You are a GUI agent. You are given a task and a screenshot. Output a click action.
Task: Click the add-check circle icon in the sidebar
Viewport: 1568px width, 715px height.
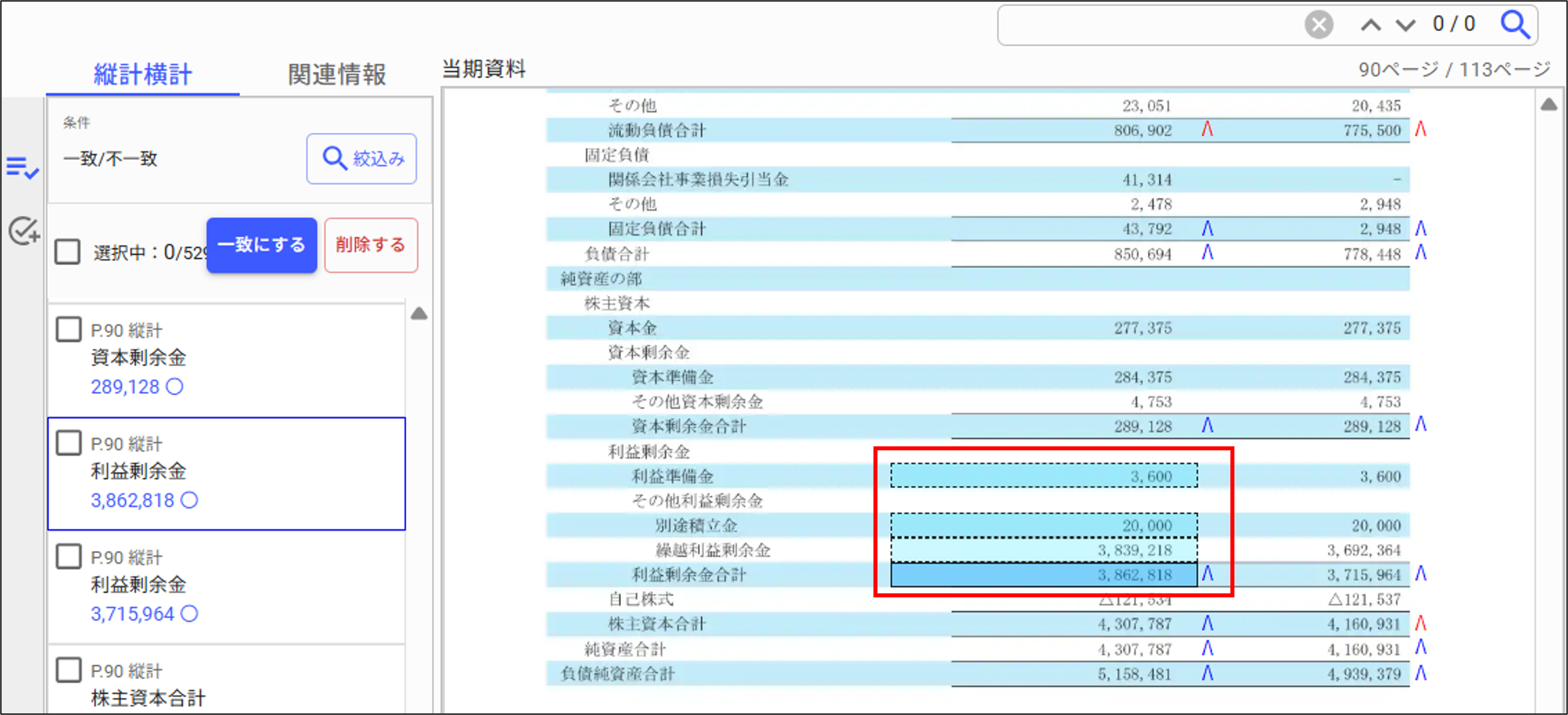(x=24, y=231)
